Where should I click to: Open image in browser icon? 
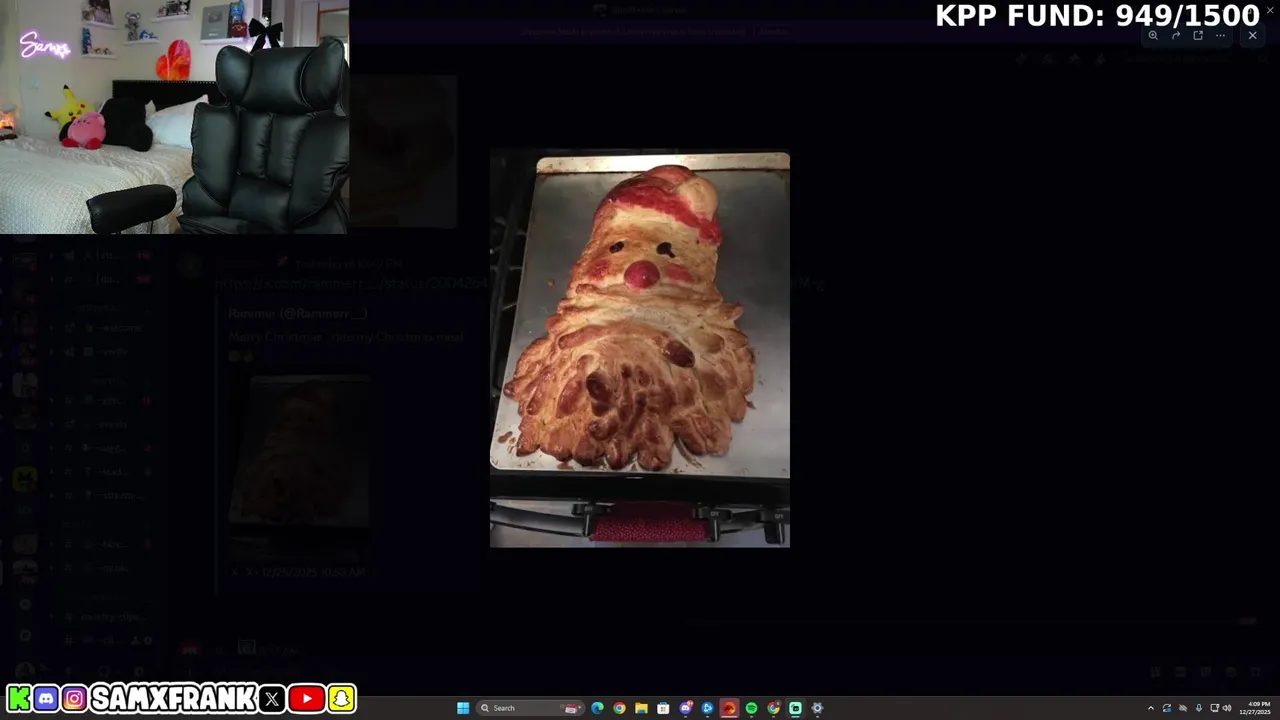pyautogui.click(x=1198, y=35)
